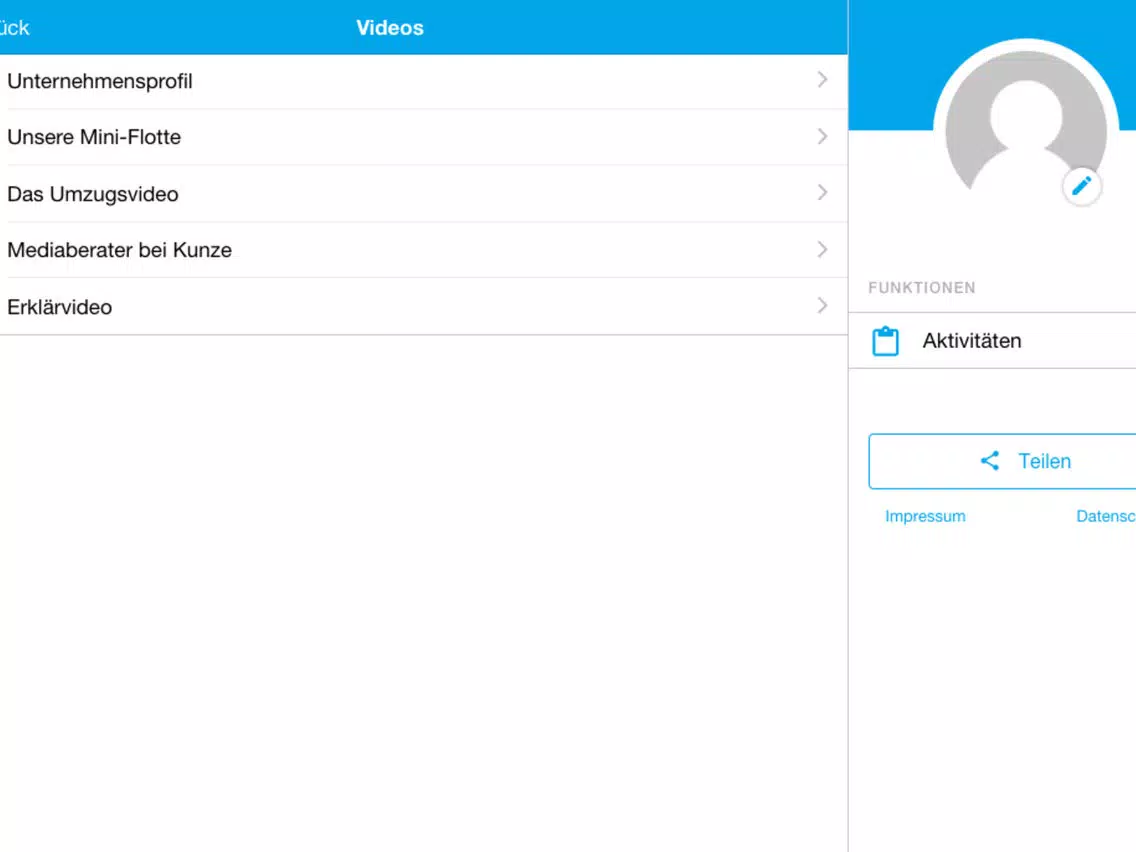This screenshot has width=1136, height=852.
Task: Go back using the top-left back button
Action: pos(14,28)
